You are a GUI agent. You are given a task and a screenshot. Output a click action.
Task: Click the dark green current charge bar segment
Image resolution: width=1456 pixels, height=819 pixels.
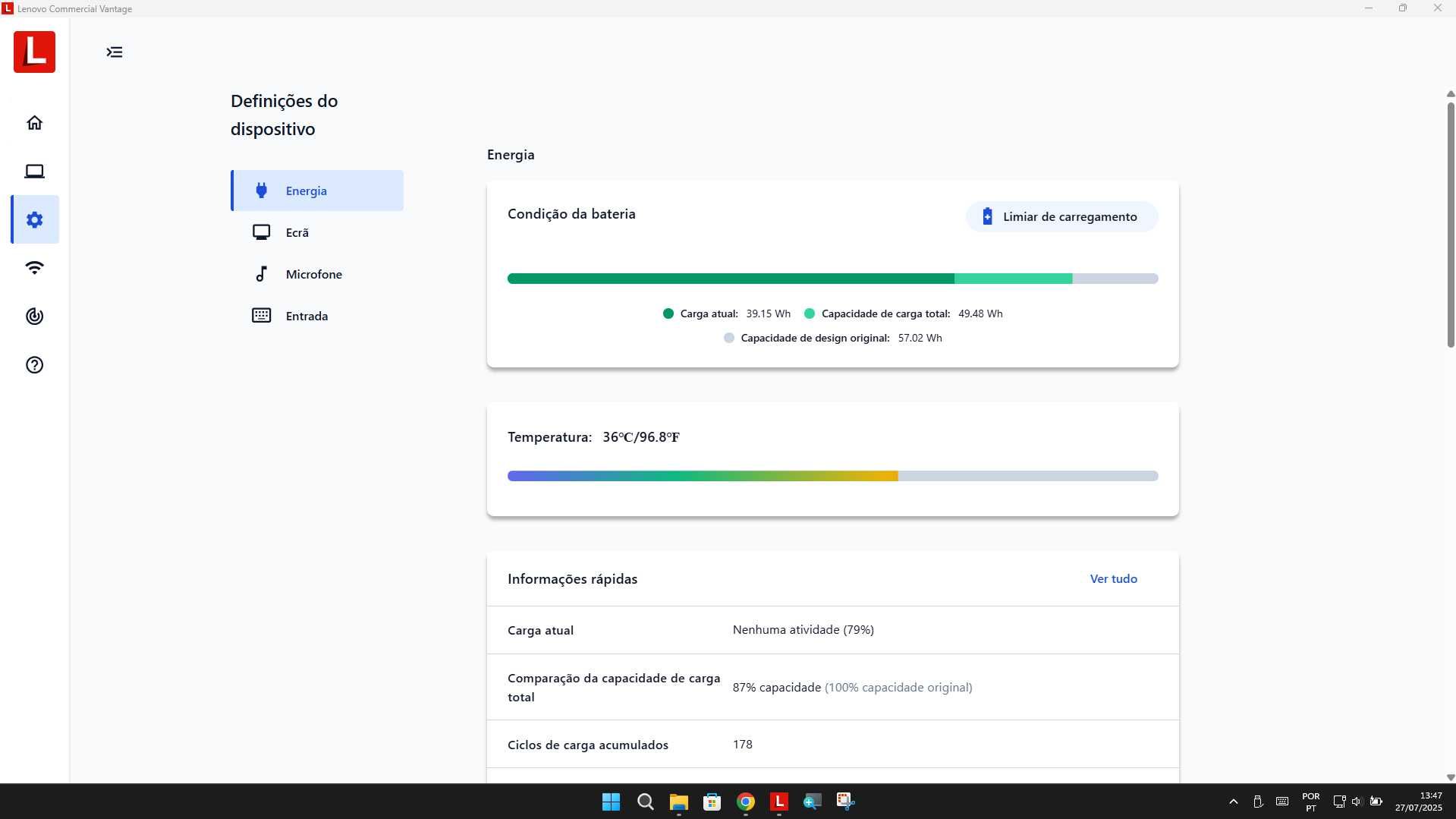(x=731, y=279)
